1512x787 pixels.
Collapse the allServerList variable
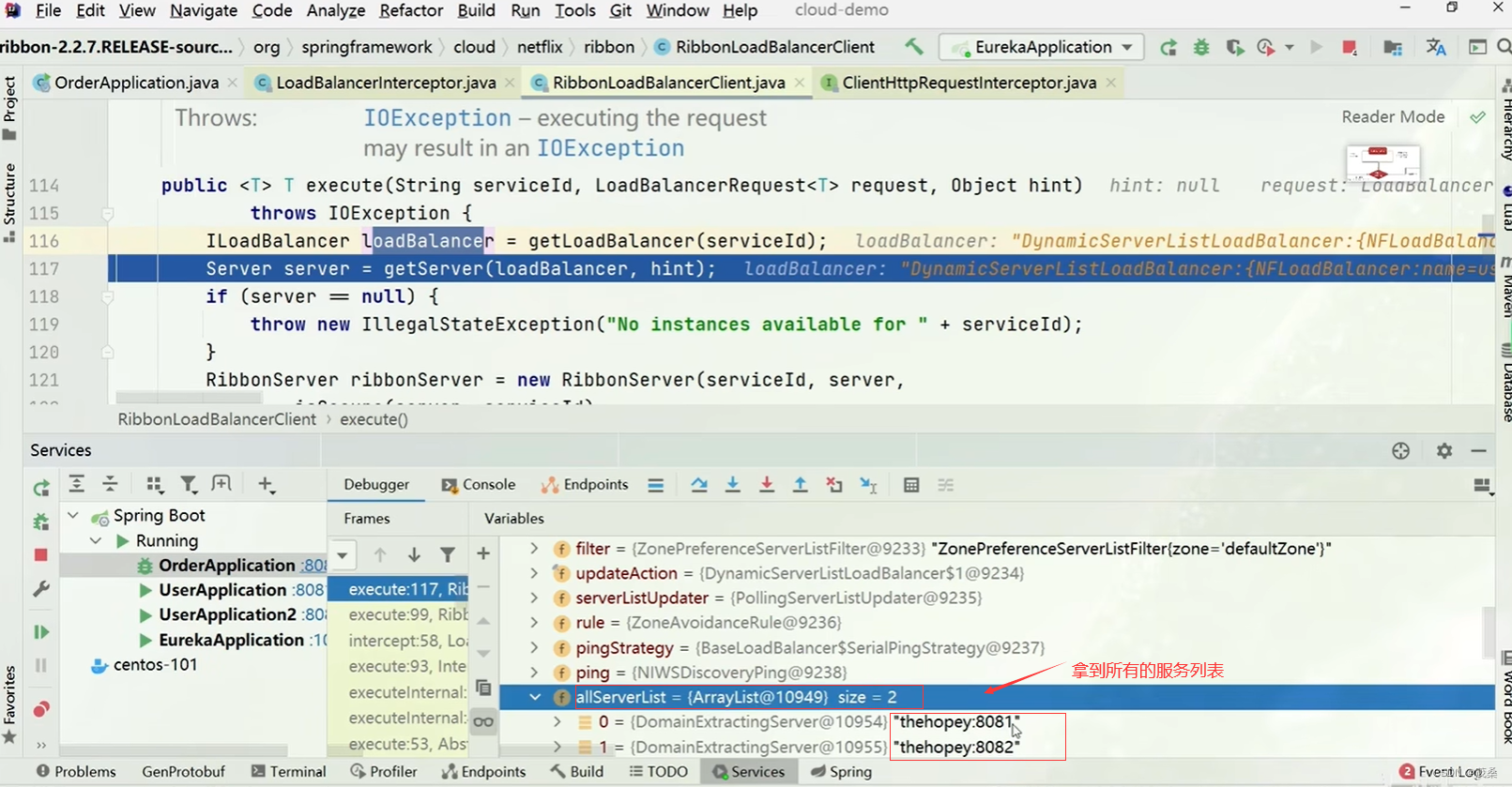535,697
